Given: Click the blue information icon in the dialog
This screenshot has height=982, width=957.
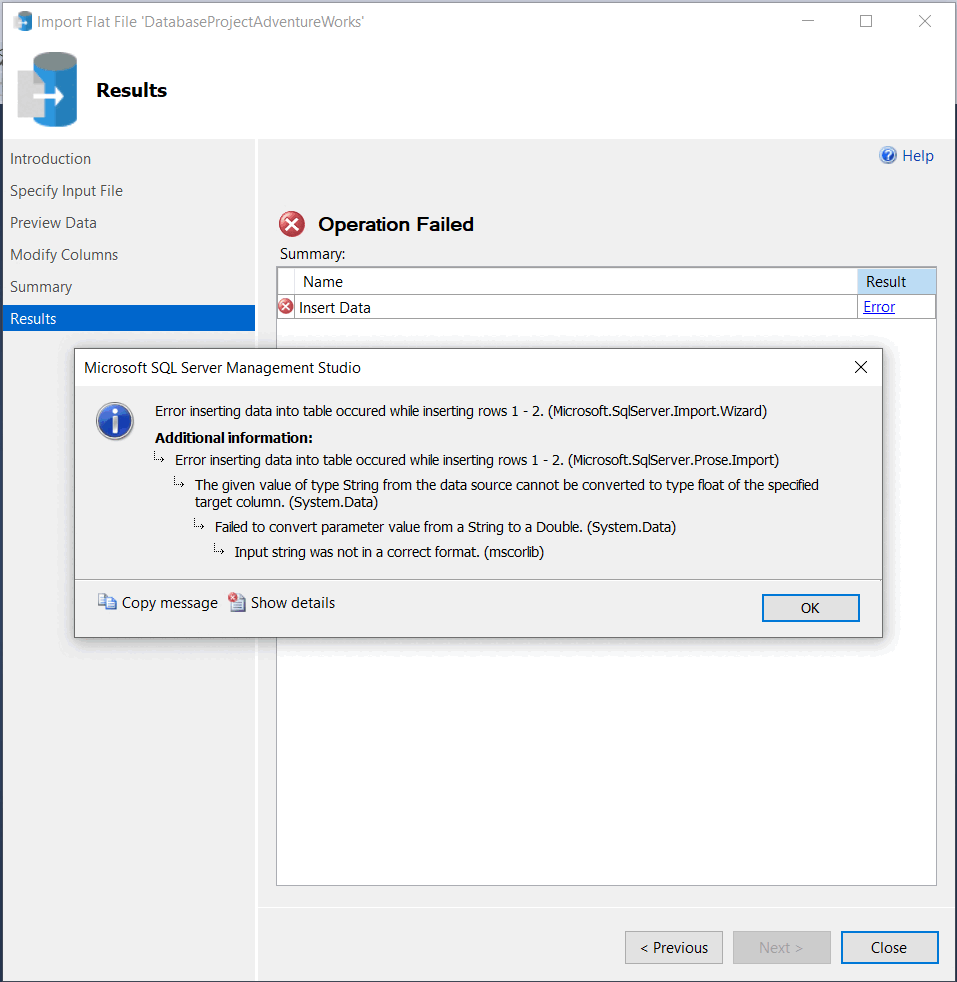Looking at the screenshot, I should point(114,421).
